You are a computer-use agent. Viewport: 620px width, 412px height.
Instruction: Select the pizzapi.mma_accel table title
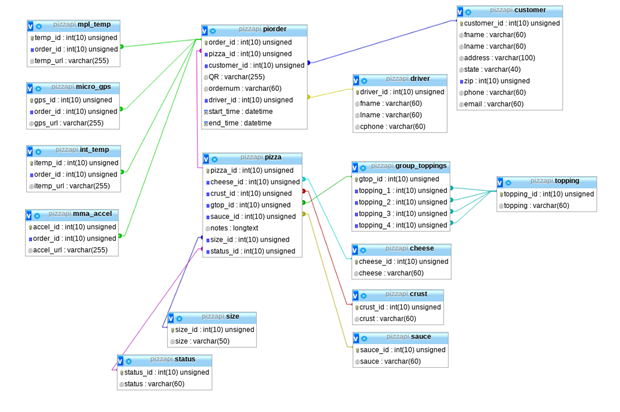[80, 214]
